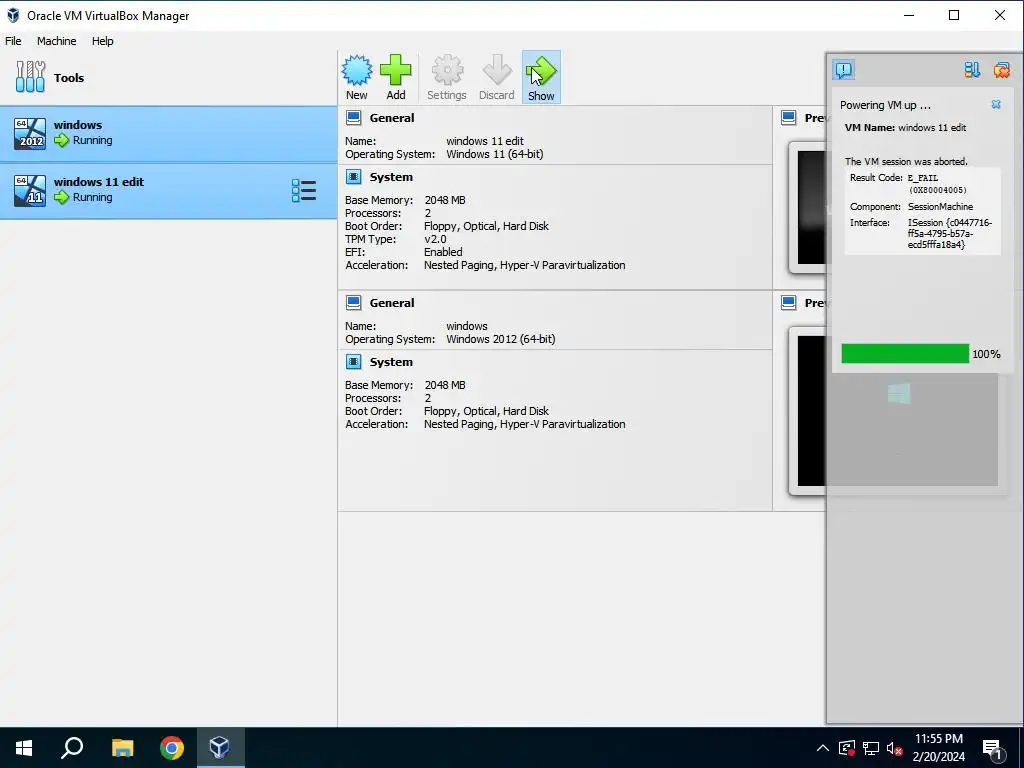
Task: Click the System chip icon above 'windows' base memory
Action: [353, 362]
